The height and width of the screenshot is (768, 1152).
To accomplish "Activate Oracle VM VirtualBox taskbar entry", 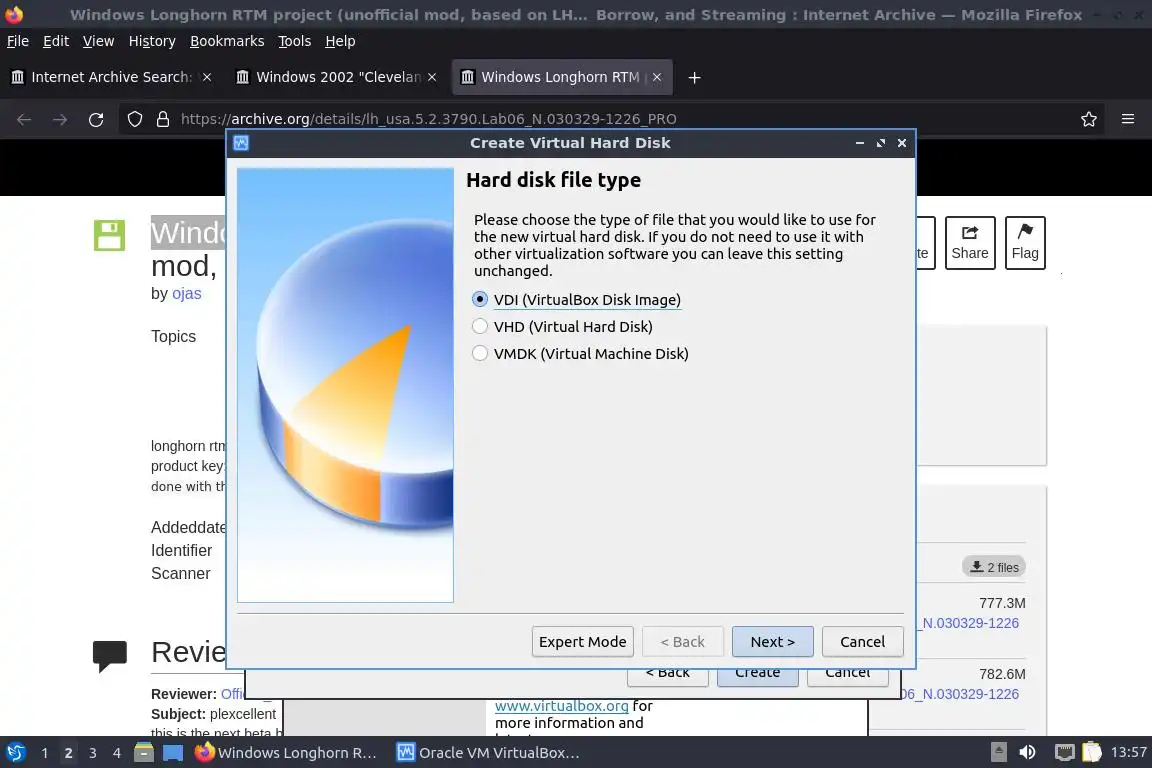I will pos(489,753).
